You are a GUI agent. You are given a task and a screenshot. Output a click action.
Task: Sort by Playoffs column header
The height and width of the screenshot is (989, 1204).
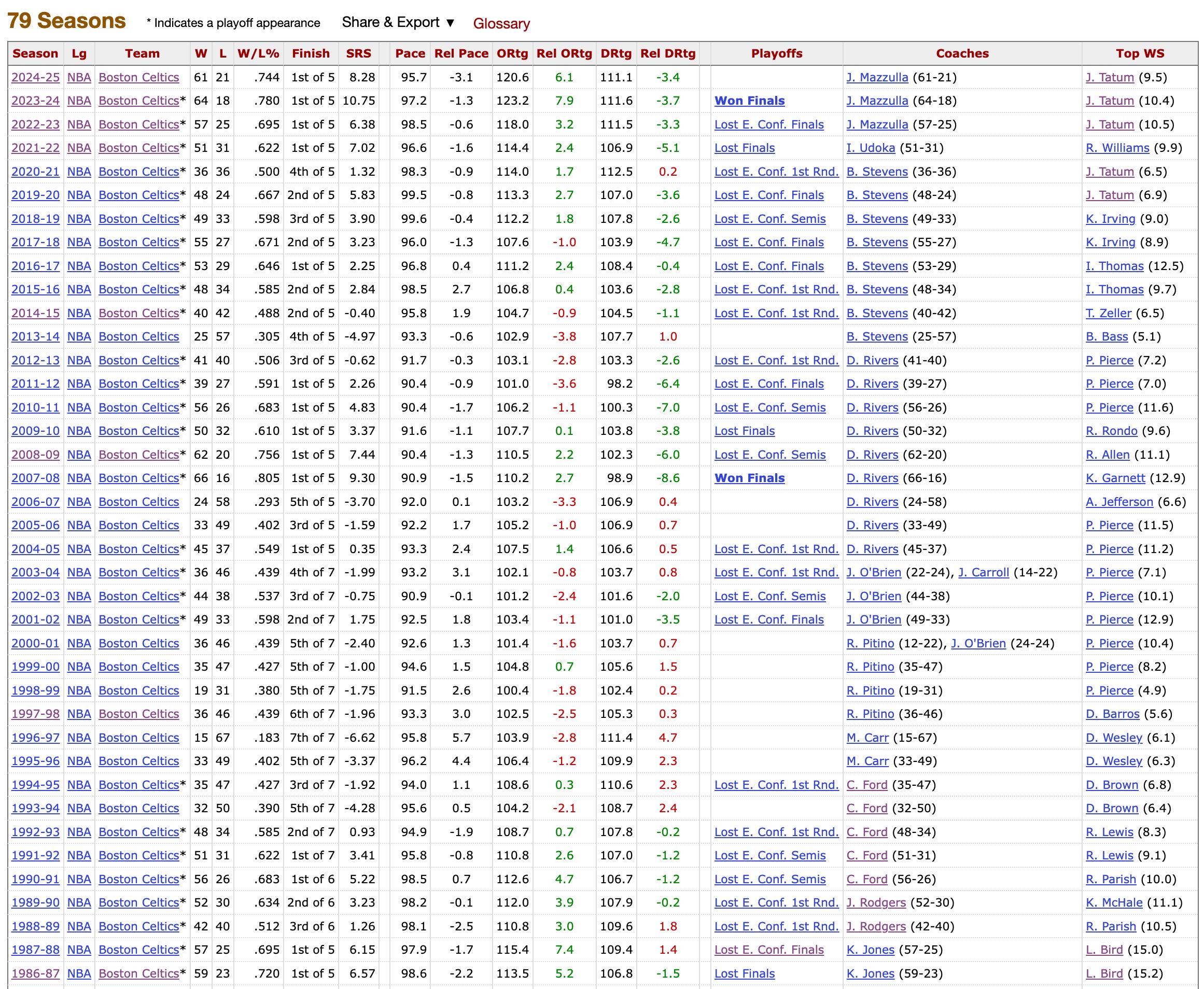click(776, 53)
